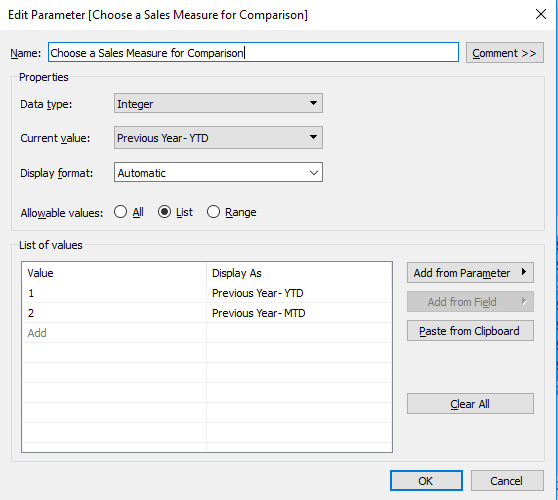Screen dimensions: 558x500
Task: Close the Edit Parameter dialog
Action: tap(541, 14)
